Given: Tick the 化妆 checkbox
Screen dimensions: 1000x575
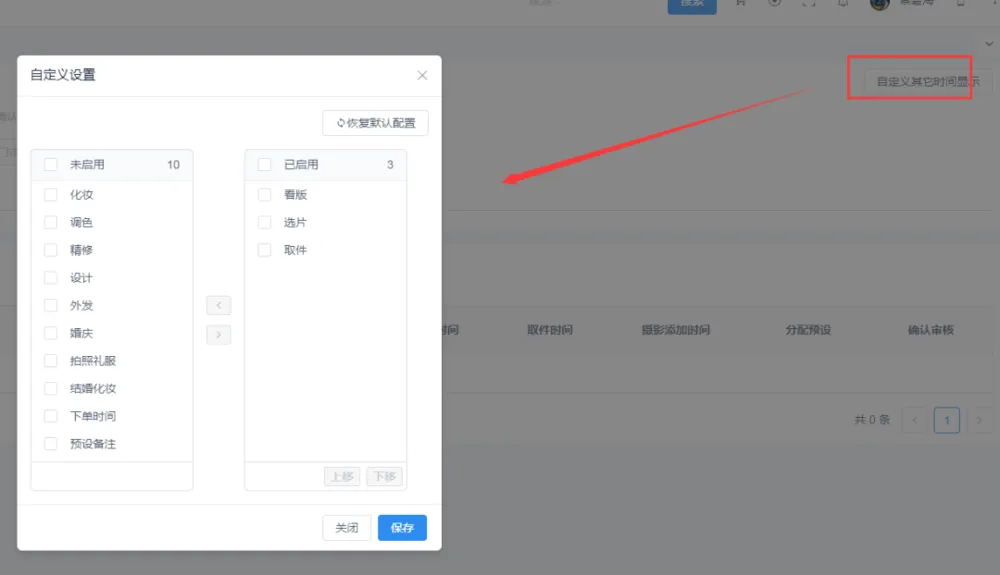Looking at the screenshot, I should click(x=50, y=195).
